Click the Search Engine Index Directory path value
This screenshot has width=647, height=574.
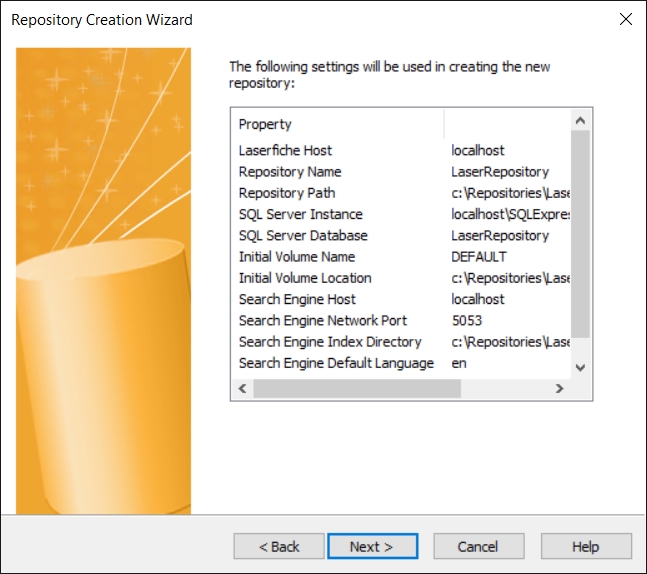click(x=511, y=342)
